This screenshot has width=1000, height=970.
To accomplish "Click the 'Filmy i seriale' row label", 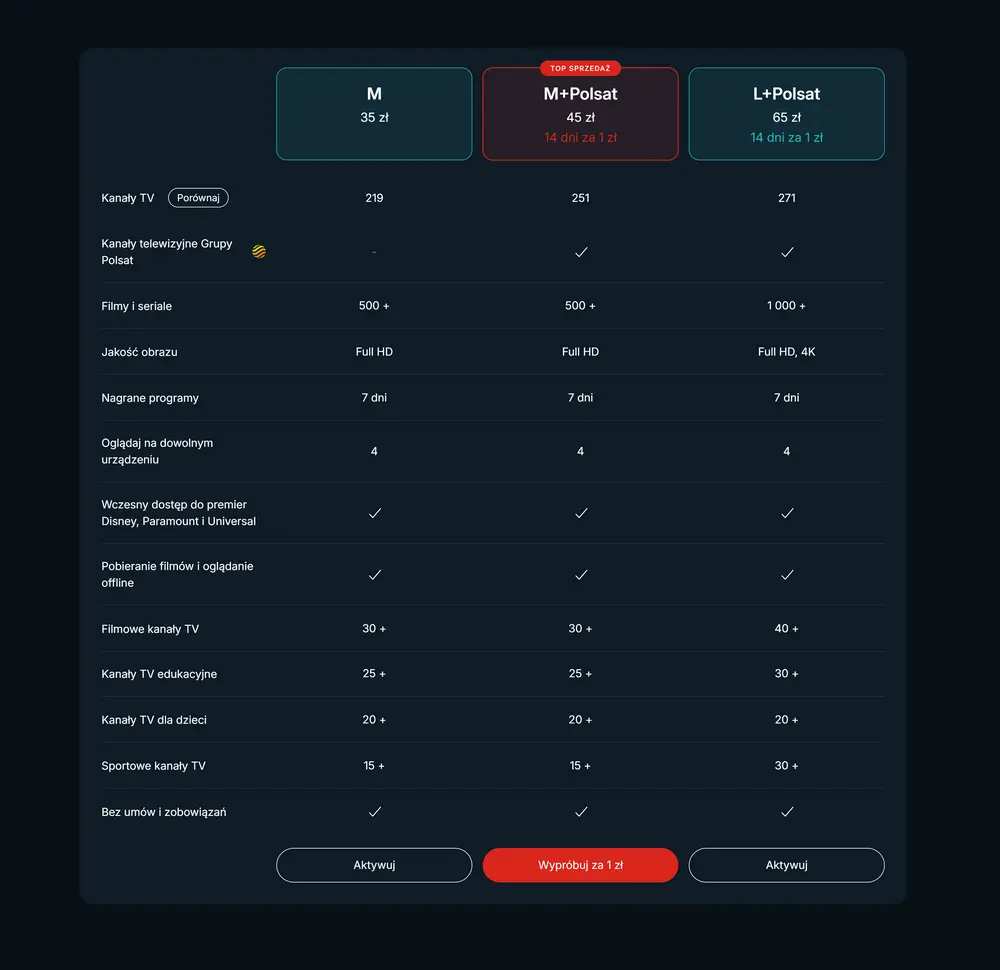I will [136, 306].
